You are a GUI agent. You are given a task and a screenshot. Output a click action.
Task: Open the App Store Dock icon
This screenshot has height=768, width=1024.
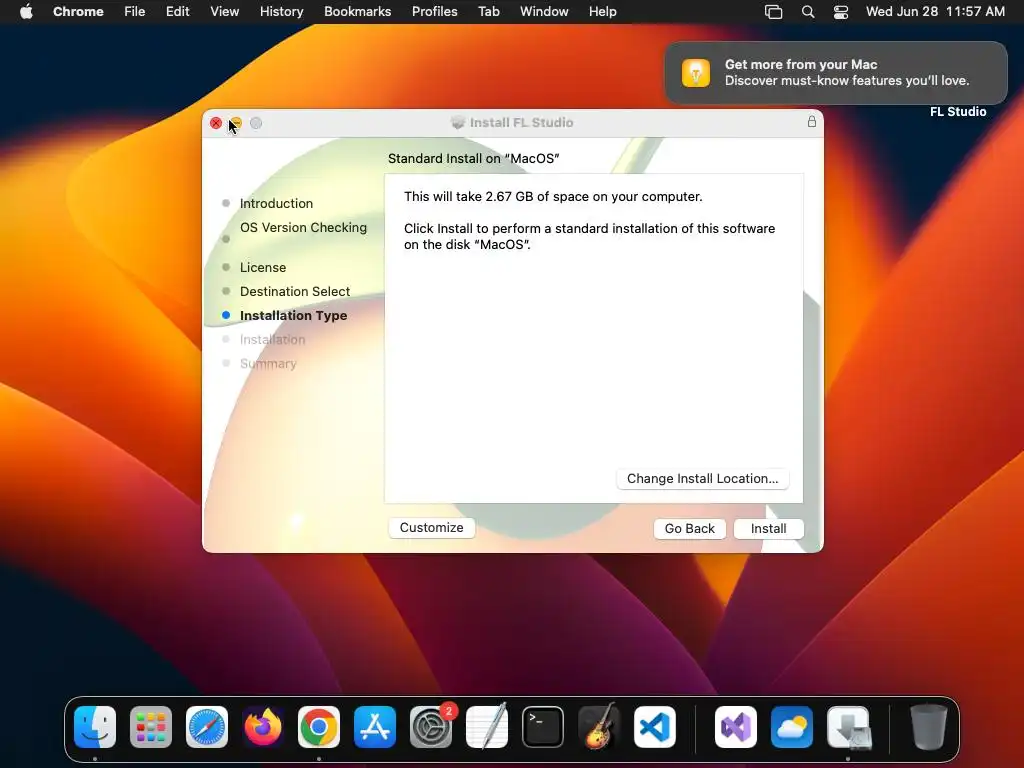point(375,727)
